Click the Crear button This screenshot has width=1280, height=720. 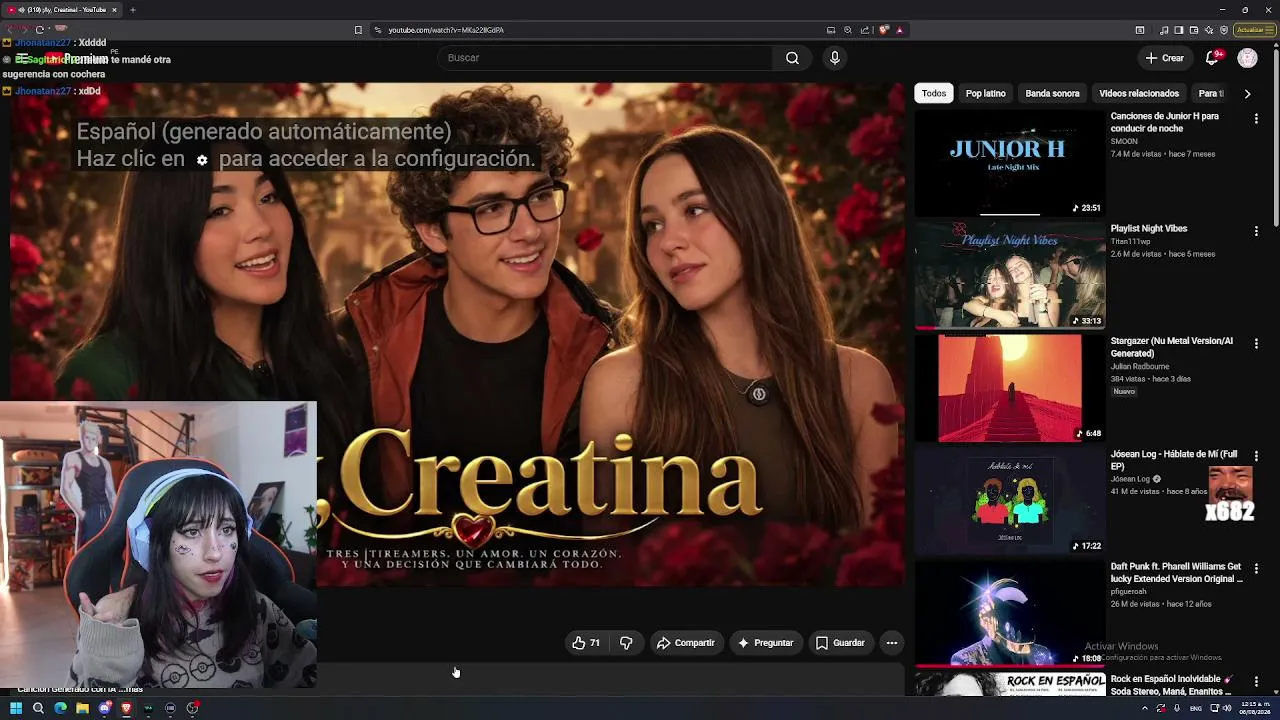pos(1165,58)
